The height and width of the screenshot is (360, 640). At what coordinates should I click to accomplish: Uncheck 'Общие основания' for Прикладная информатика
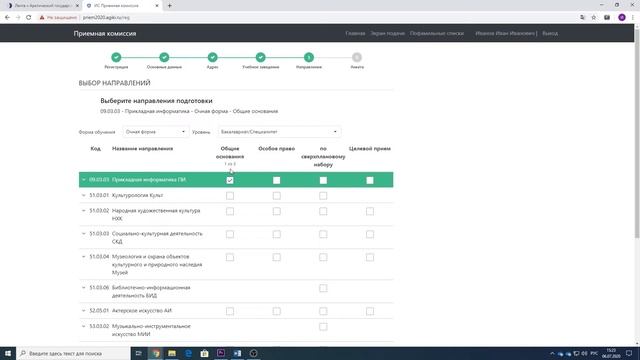tap(230, 180)
